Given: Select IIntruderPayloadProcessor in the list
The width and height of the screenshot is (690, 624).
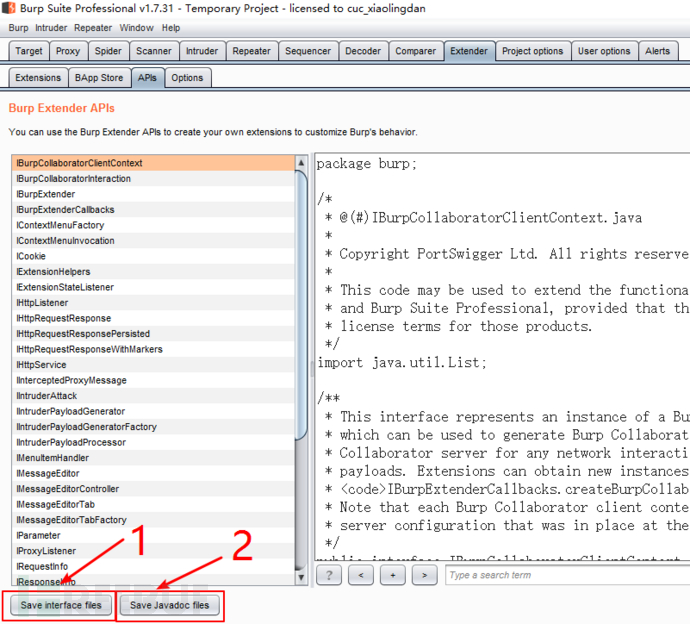Looking at the screenshot, I should (x=153, y=442).
